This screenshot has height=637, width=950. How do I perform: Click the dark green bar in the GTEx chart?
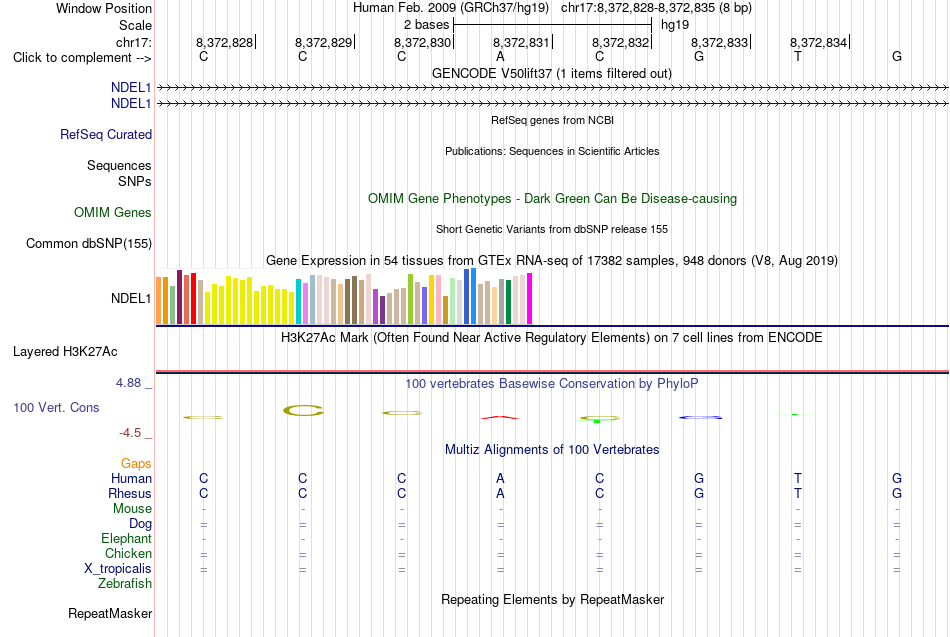tap(508, 302)
